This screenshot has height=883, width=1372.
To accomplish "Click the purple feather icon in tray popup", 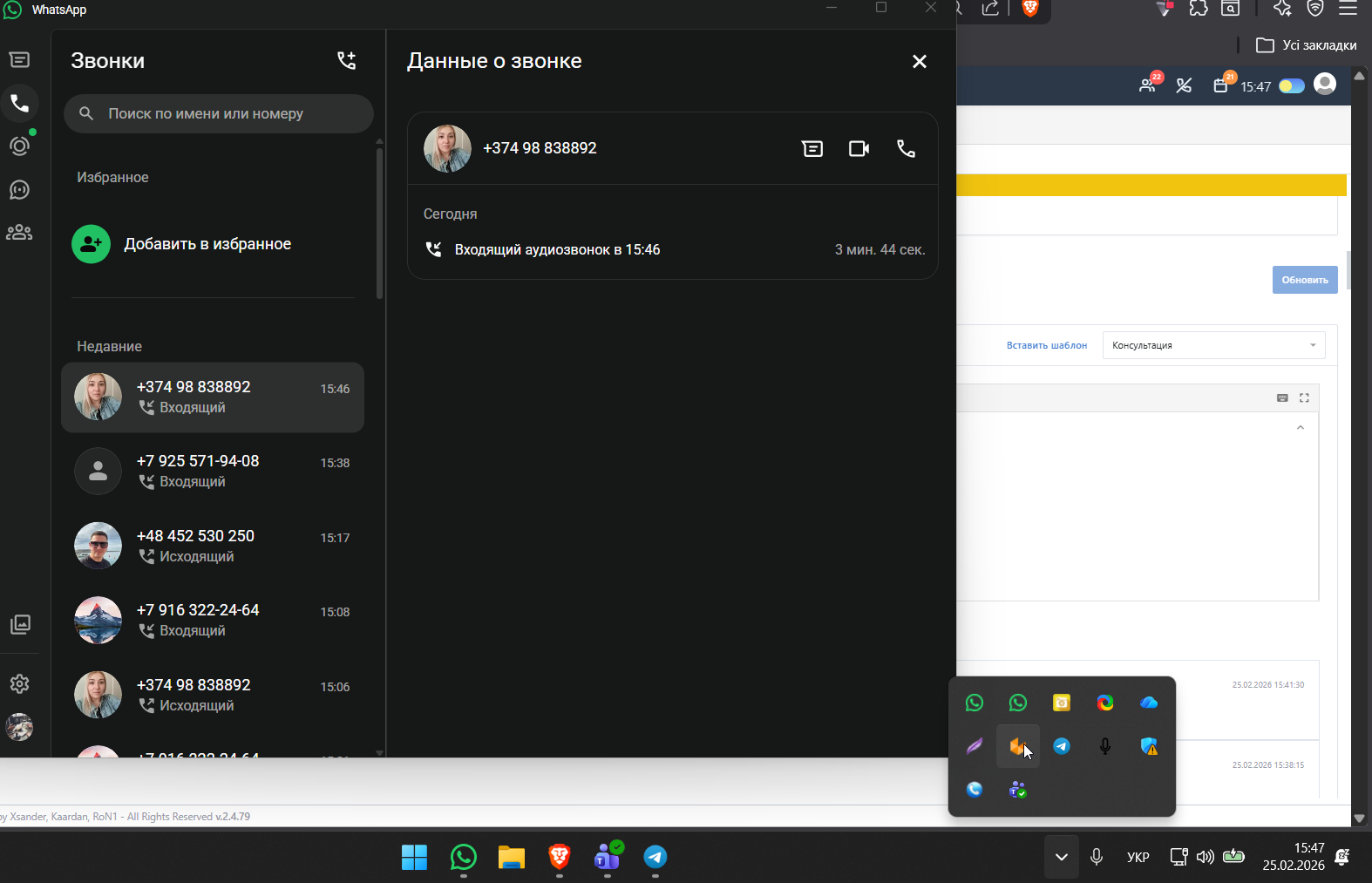I will tap(975, 746).
